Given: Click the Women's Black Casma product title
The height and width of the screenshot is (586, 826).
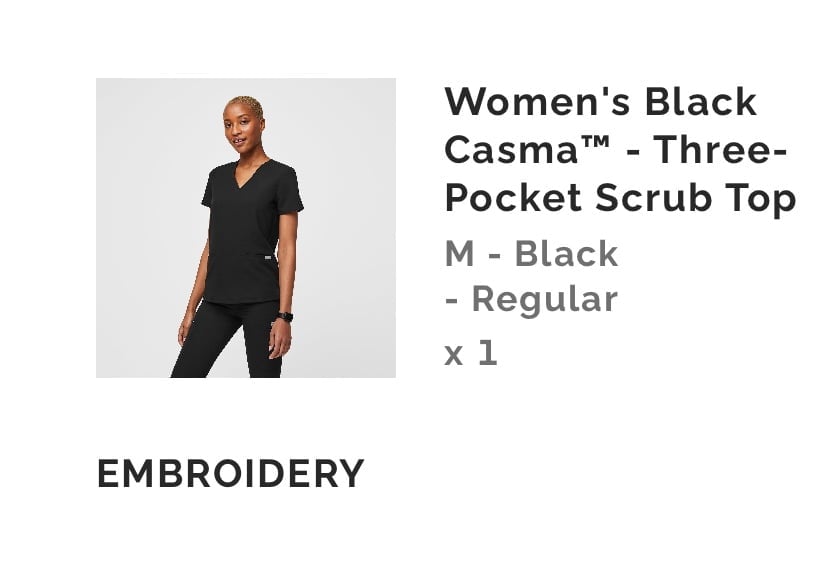Looking at the screenshot, I should pos(620,150).
